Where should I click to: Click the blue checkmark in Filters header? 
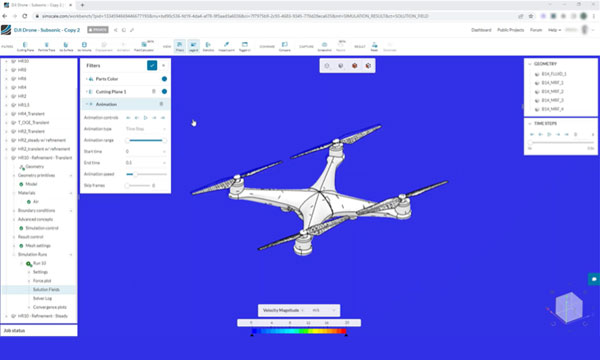coord(152,65)
